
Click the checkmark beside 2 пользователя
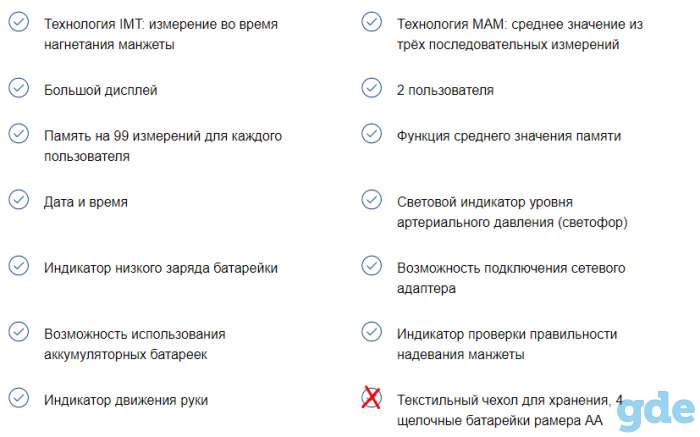click(371, 88)
